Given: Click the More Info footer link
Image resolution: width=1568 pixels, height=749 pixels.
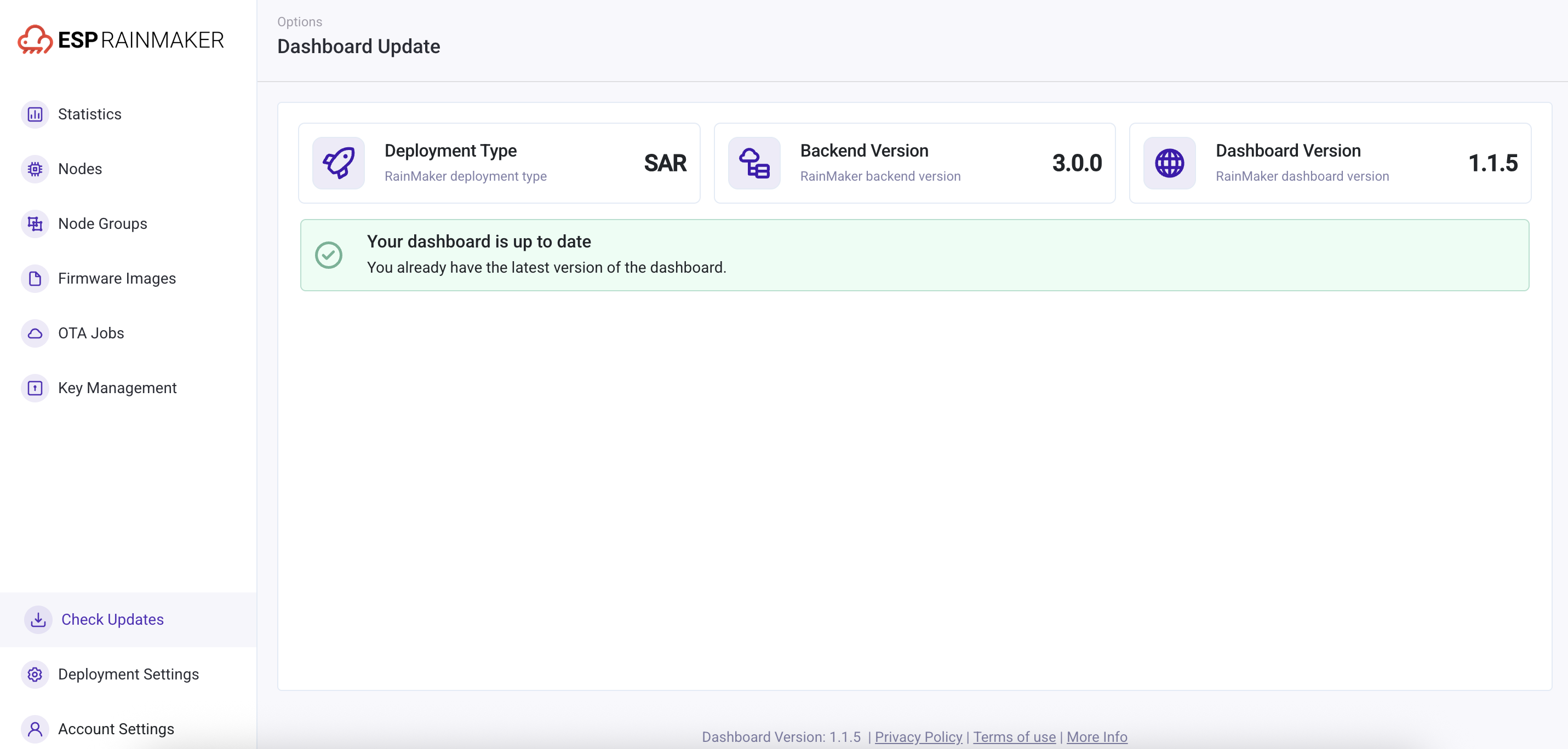Looking at the screenshot, I should 1097,736.
